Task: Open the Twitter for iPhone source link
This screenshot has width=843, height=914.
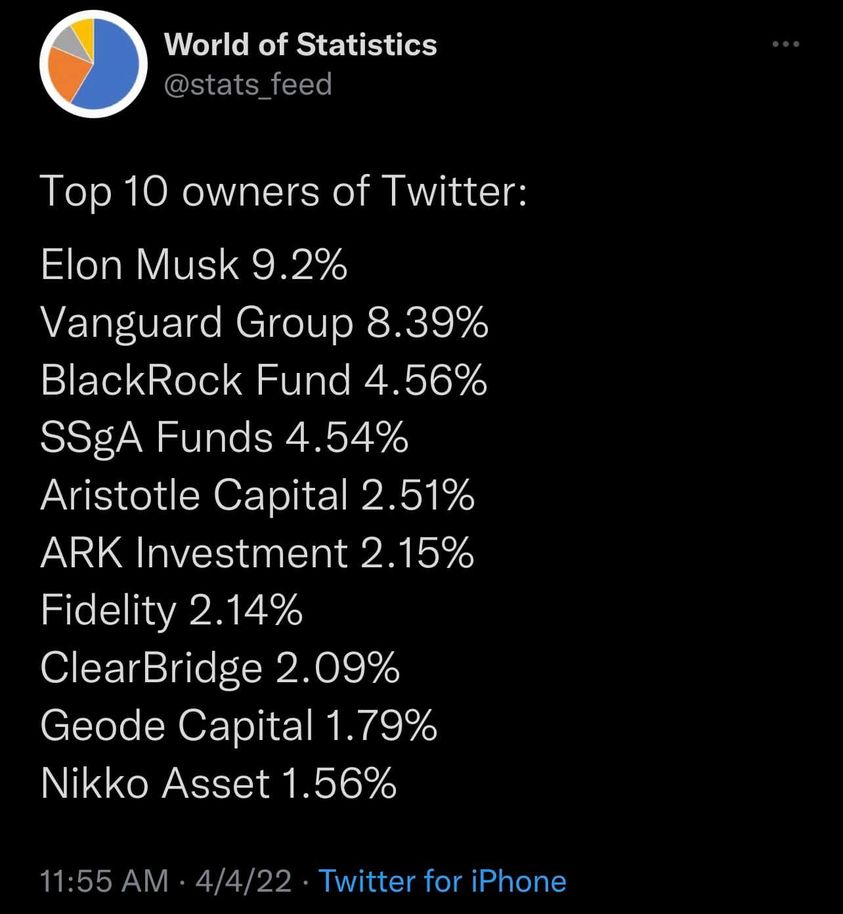Action: pos(442,881)
